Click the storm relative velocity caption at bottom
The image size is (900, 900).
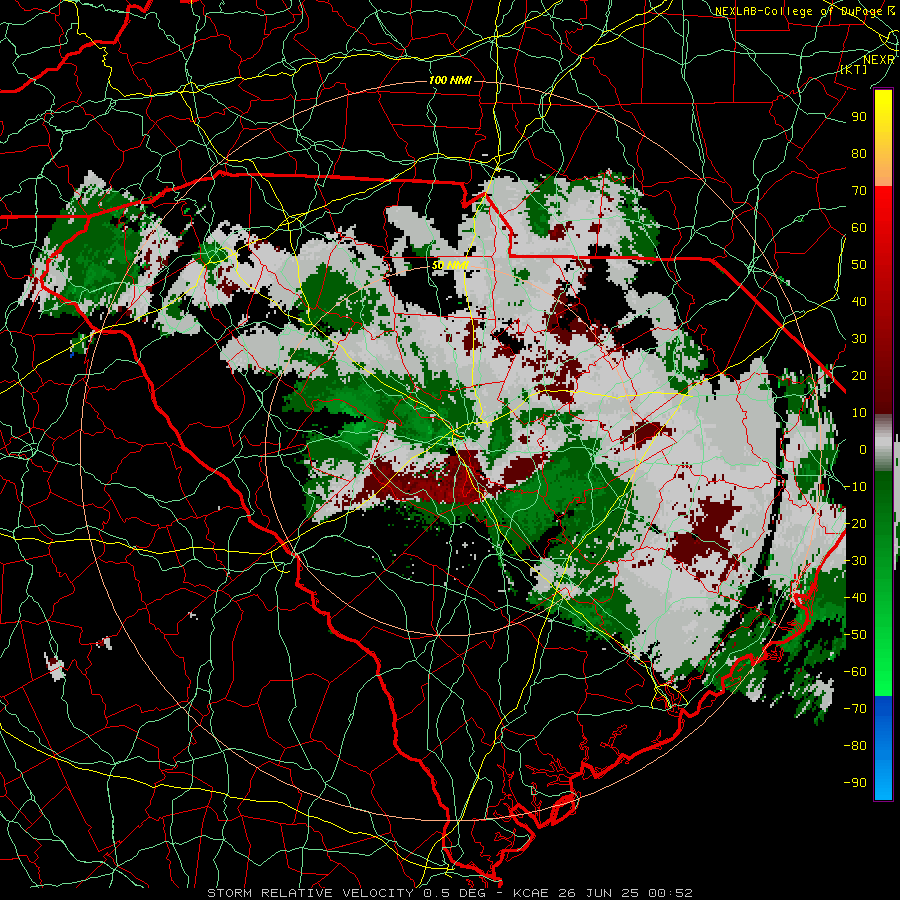coord(449,893)
